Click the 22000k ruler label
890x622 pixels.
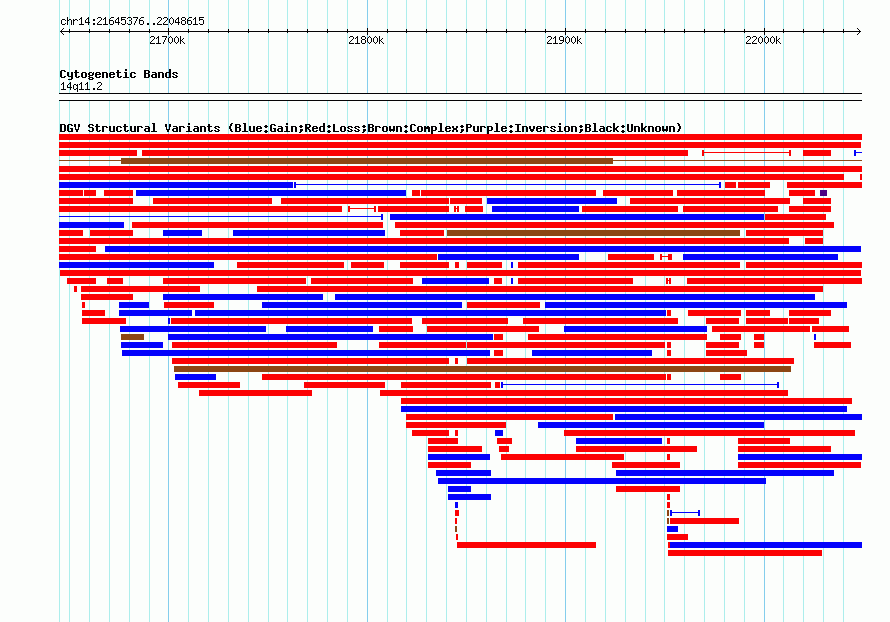click(x=763, y=40)
